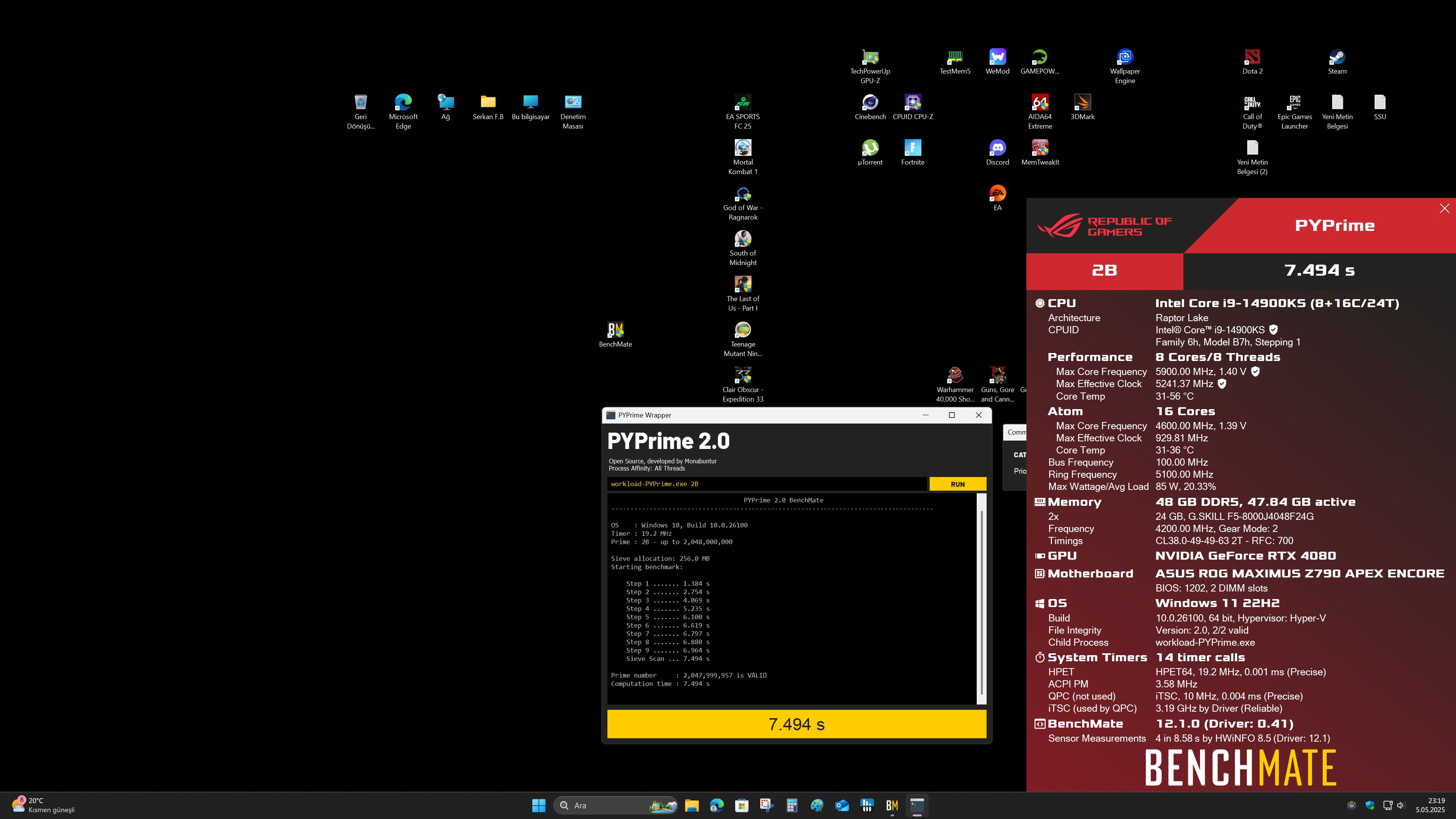Open Epic Games Launcher icon
Screen dimensions: 1456x819
[1294, 111]
